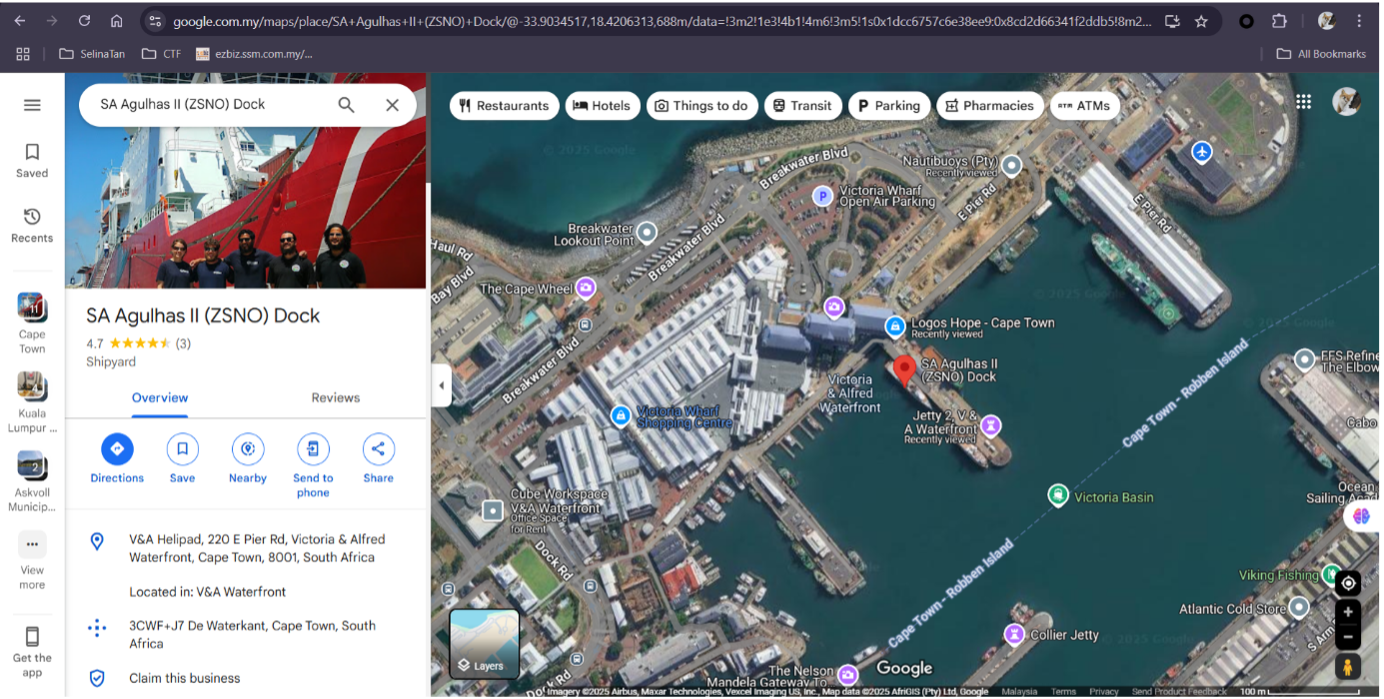The width and height of the screenshot is (1384, 699).
Task: Click the Collier Jetty marker
Action: (x=1015, y=634)
